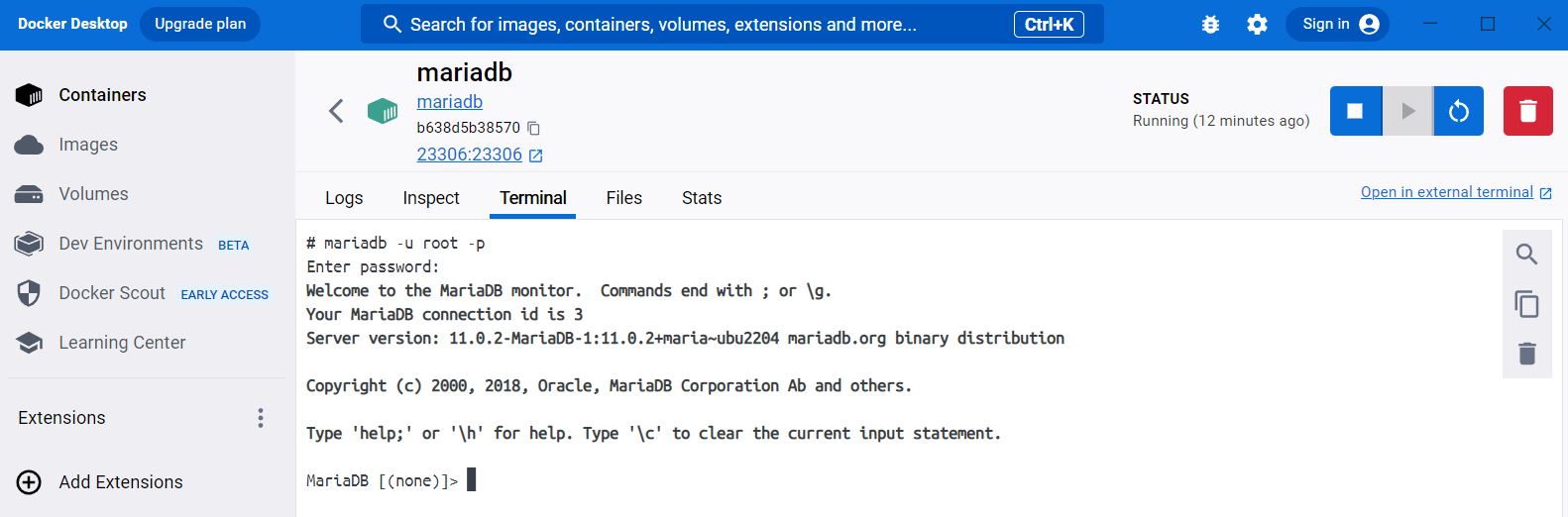Click the Server version line in terminal

[685, 339]
